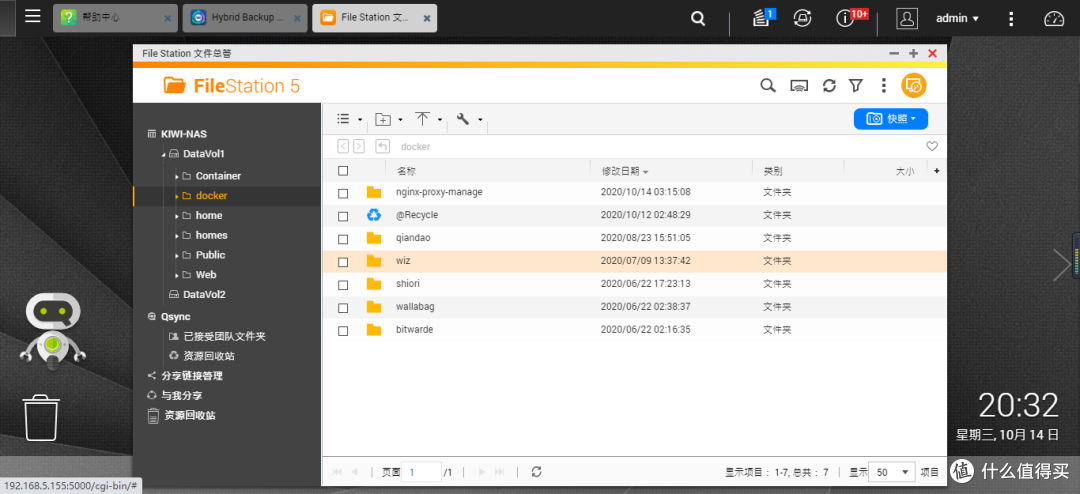Expand the Container folder tree node
1080x494 pixels.
pos(177,176)
